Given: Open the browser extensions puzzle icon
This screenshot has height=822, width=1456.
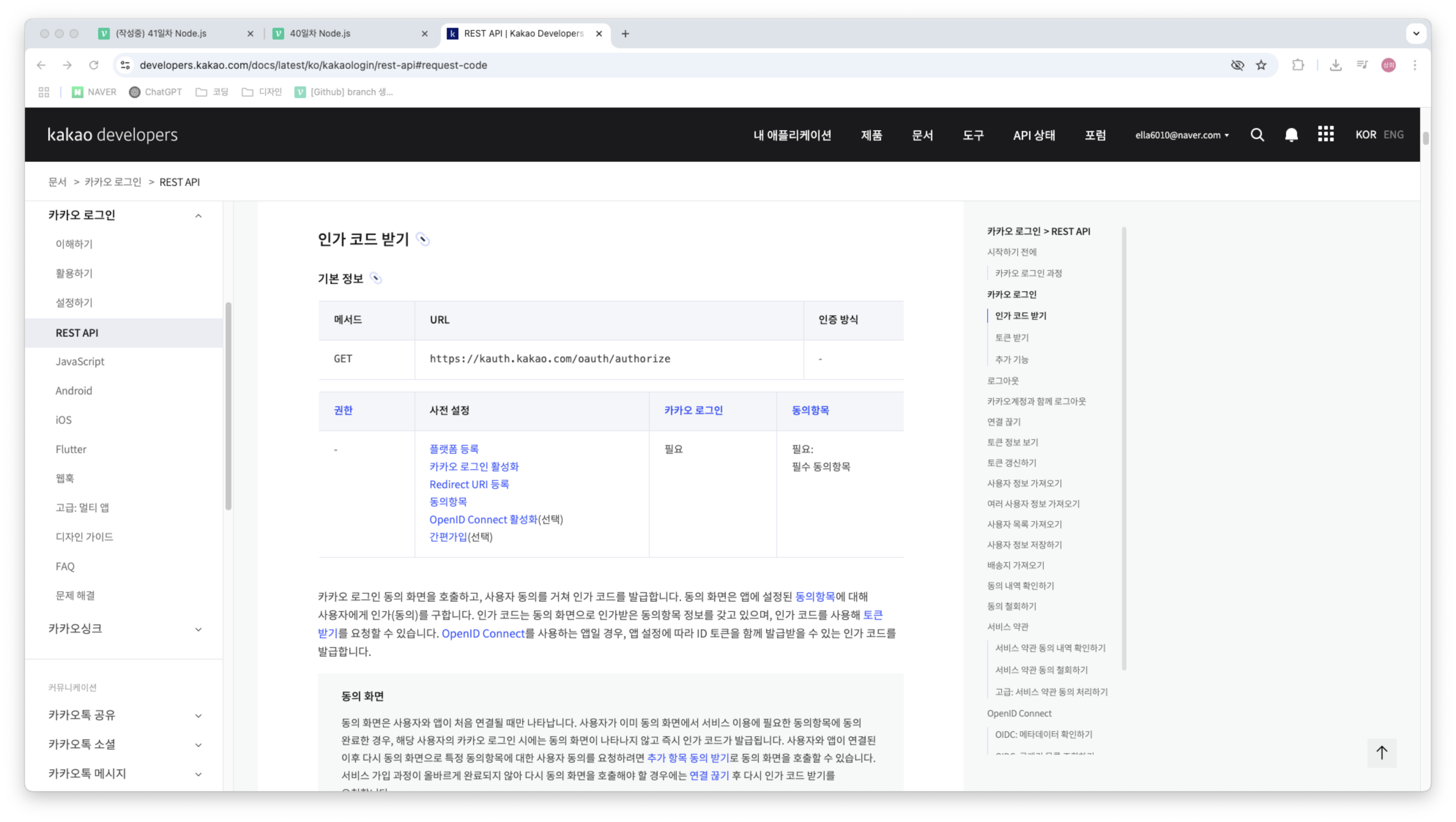Looking at the screenshot, I should (x=1298, y=65).
